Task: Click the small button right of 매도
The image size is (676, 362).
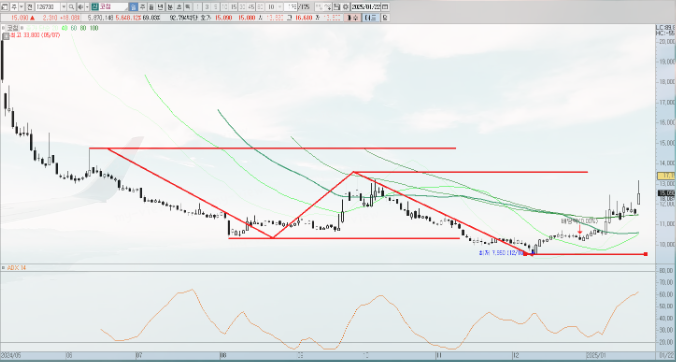Action: [385, 18]
